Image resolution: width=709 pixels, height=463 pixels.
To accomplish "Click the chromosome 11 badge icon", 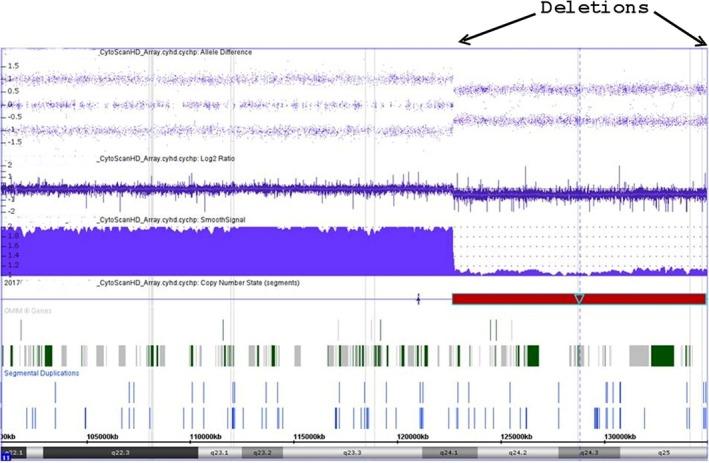I will [x=6, y=458].
